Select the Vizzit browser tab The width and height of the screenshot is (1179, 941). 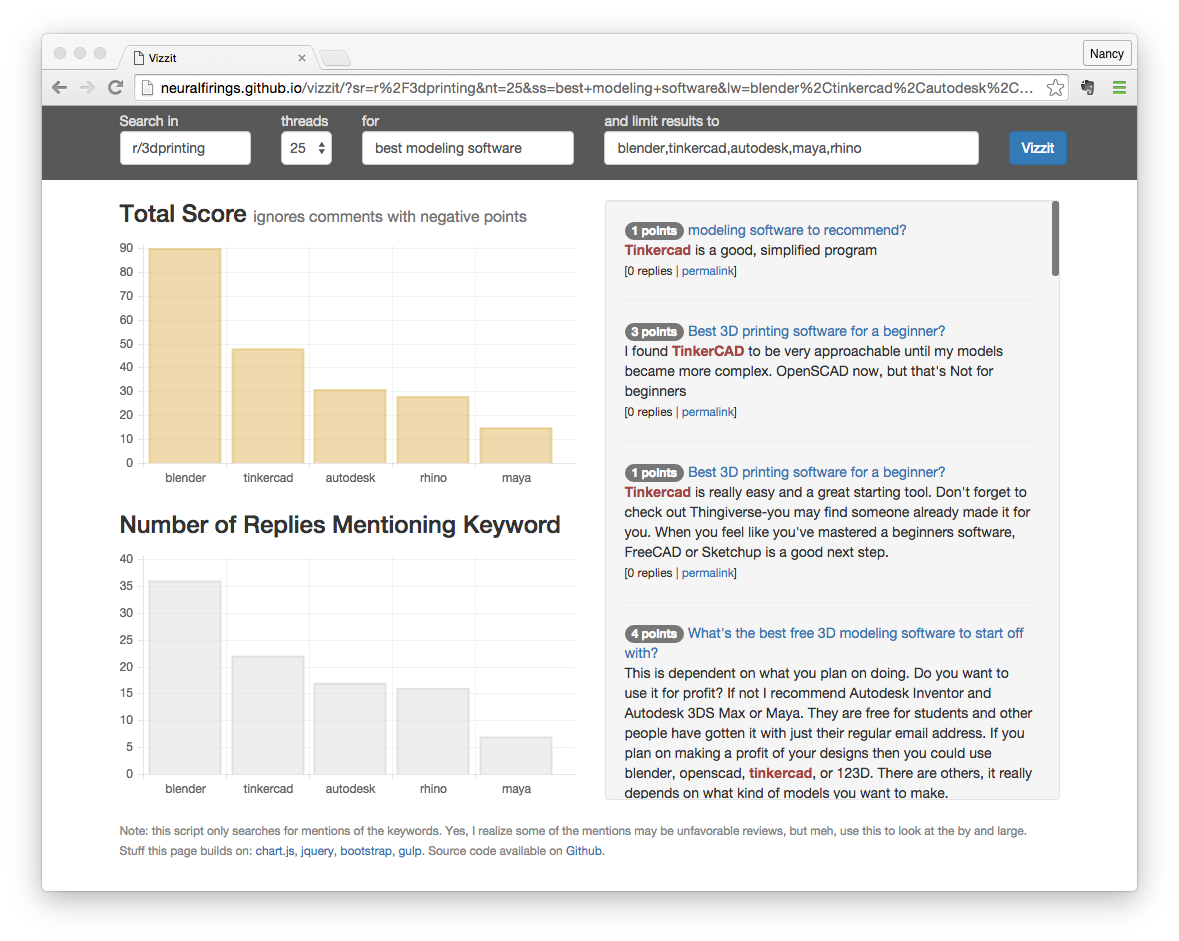tap(218, 58)
